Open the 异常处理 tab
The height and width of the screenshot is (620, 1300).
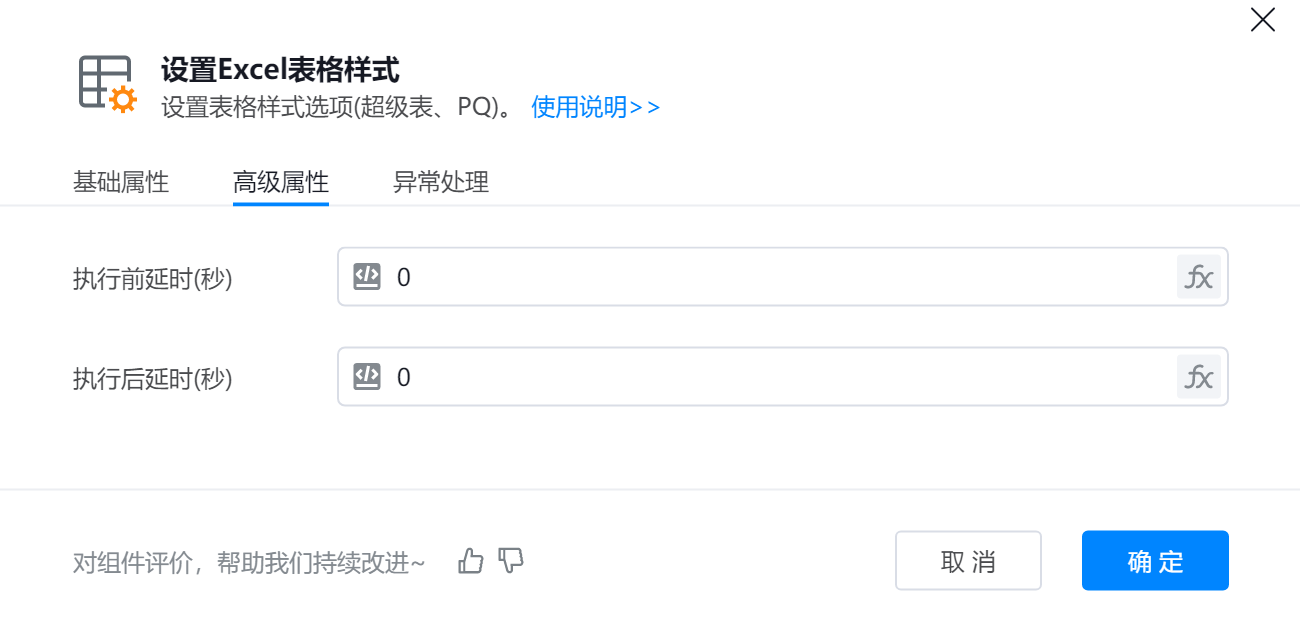[x=441, y=183]
